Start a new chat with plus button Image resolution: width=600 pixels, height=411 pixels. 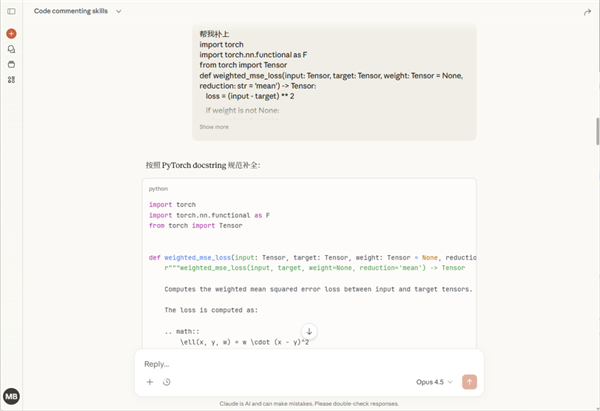pyautogui.click(x=11, y=33)
